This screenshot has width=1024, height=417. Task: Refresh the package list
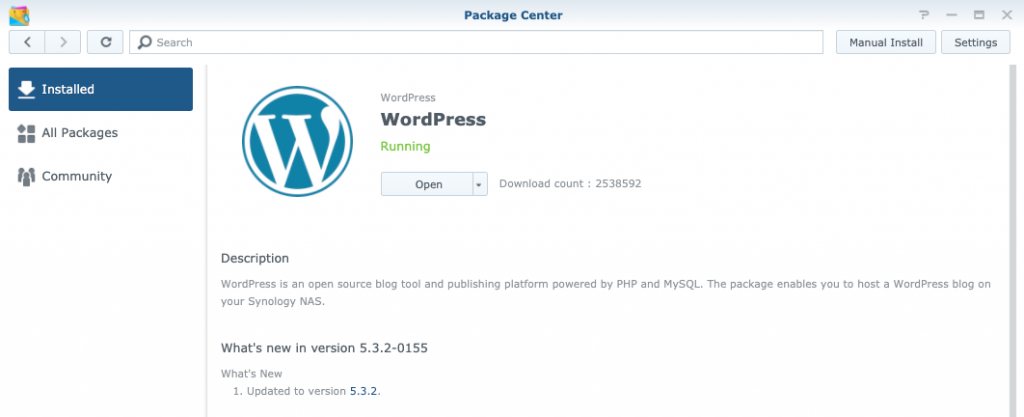pos(105,42)
